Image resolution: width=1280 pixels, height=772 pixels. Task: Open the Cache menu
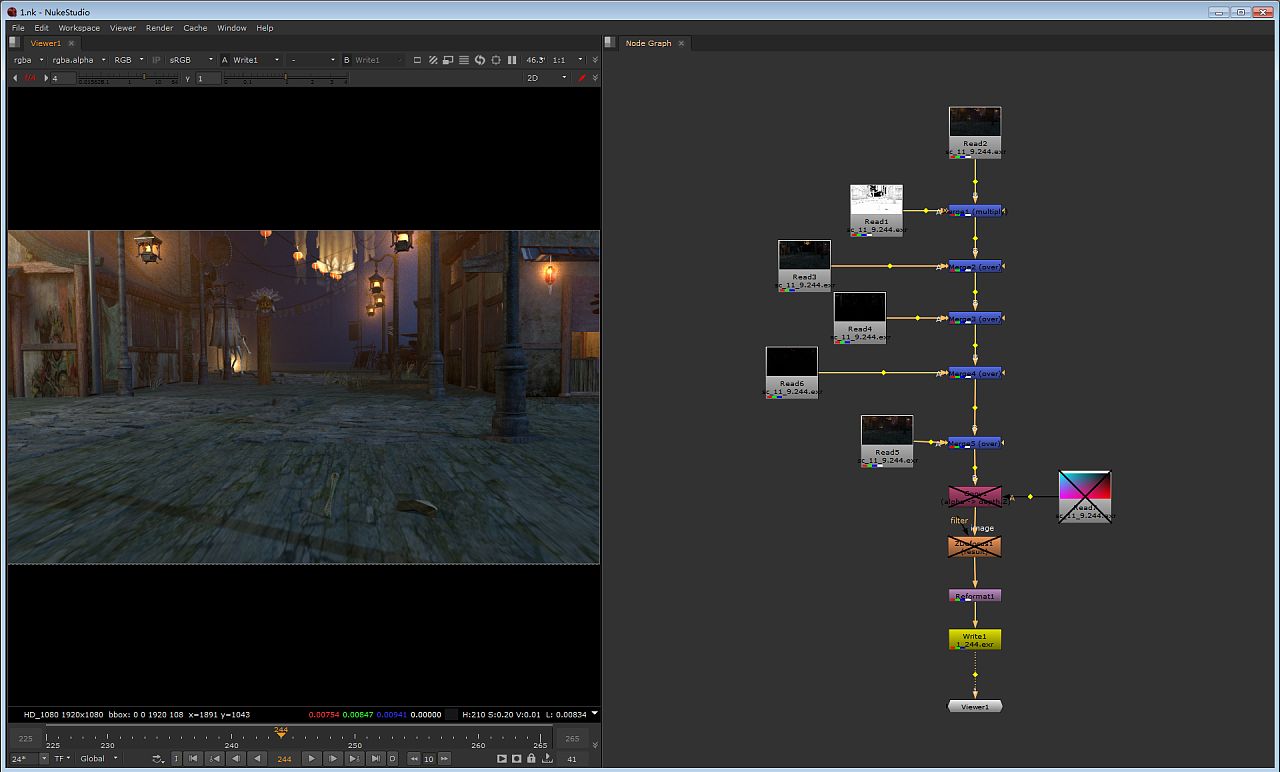click(195, 28)
